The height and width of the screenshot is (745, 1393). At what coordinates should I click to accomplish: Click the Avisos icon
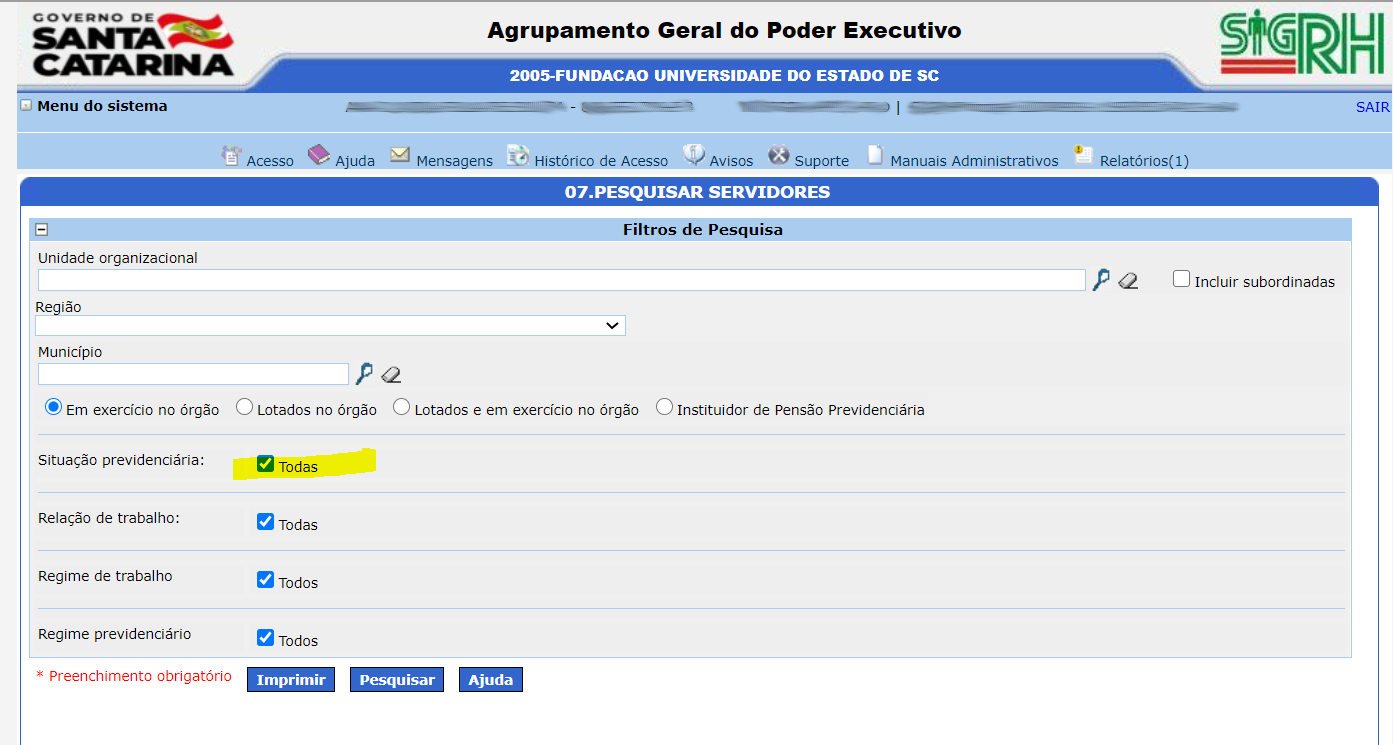coord(694,156)
